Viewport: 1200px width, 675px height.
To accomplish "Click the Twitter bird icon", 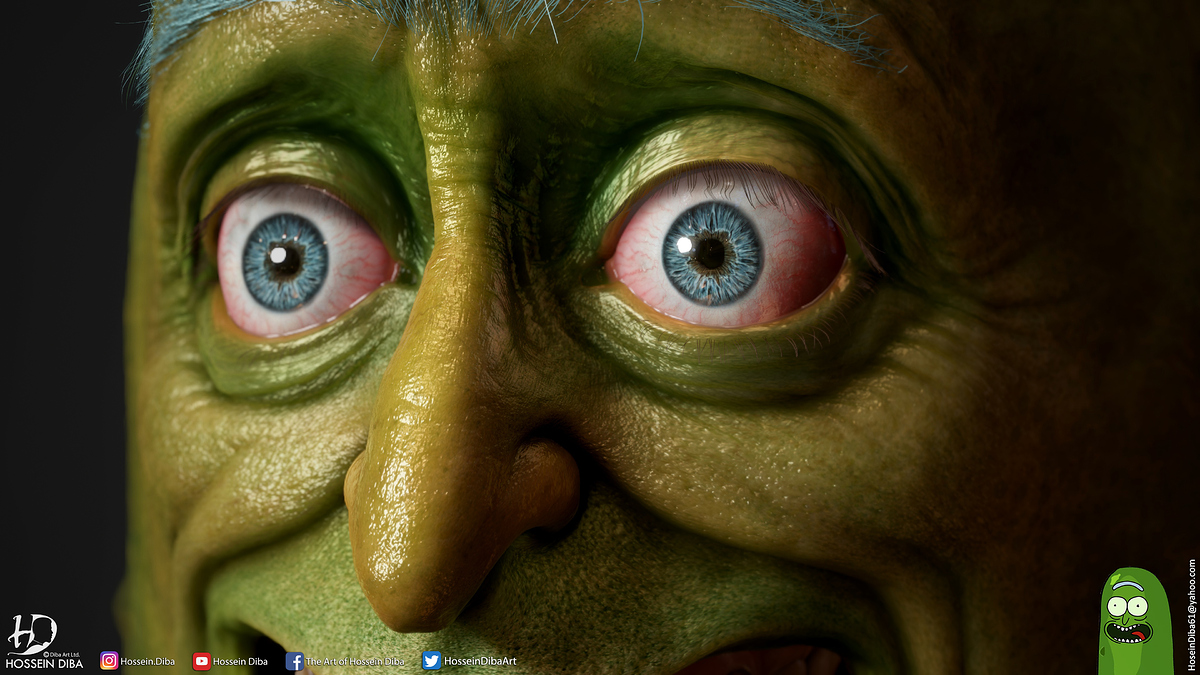I will point(431,661).
